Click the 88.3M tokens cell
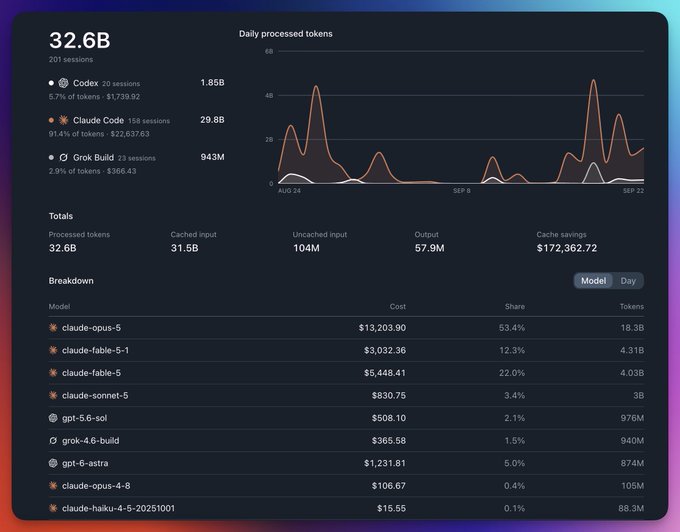The image size is (680, 532). point(631,508)
